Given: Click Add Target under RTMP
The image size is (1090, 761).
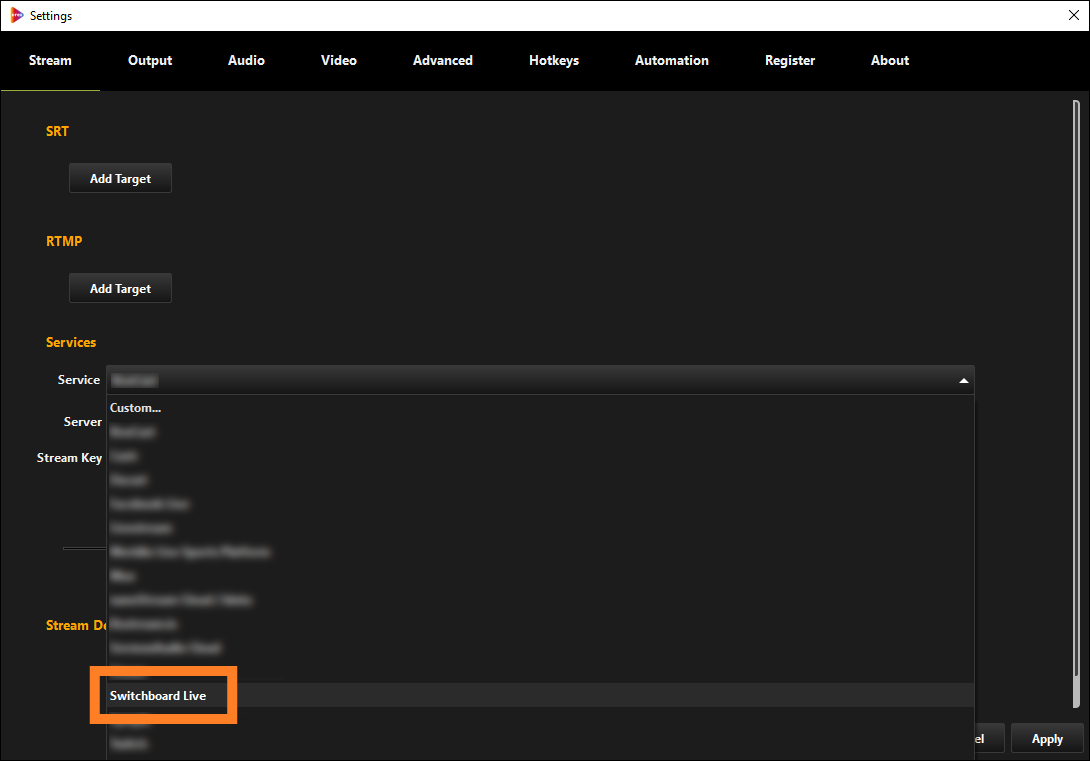Looking at the screenshot, I should coord(120,288).
